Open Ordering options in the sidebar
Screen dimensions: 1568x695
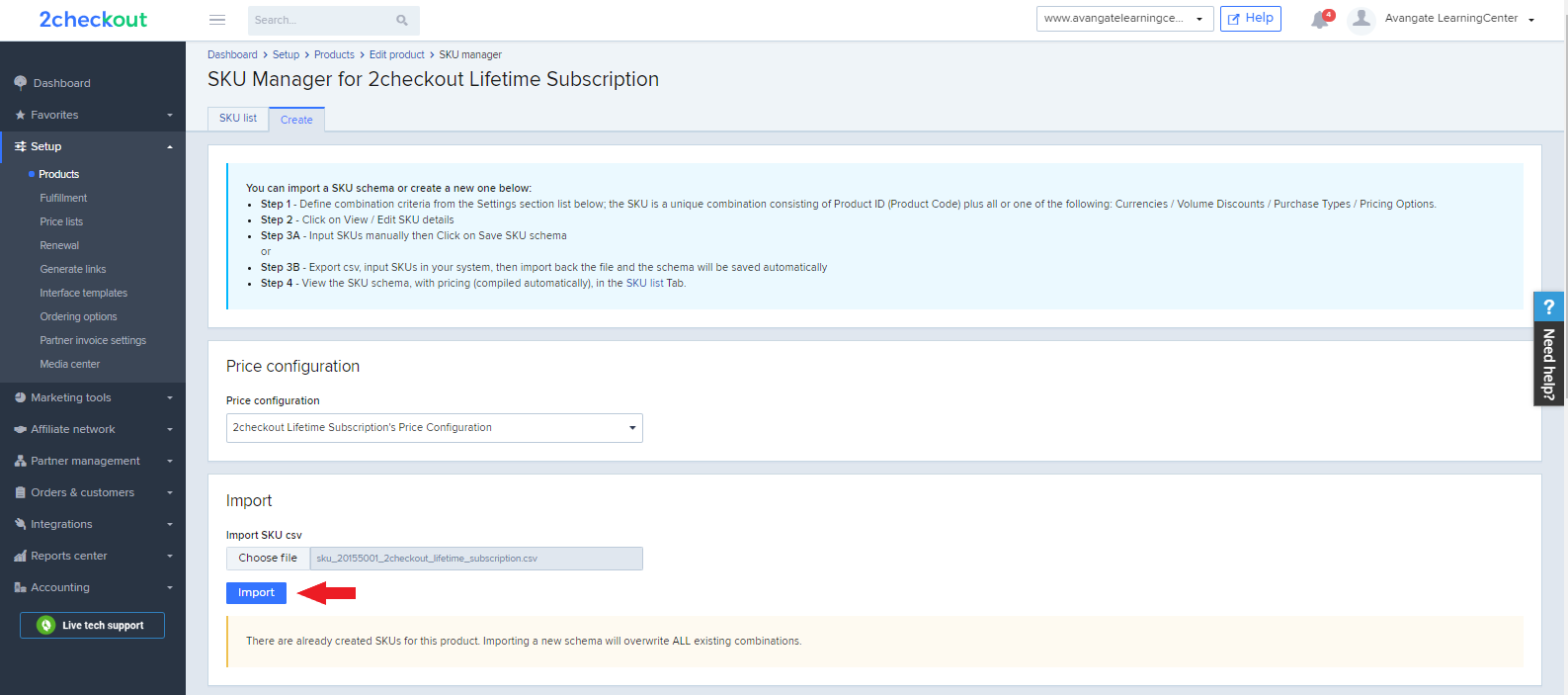click(78, 316)
